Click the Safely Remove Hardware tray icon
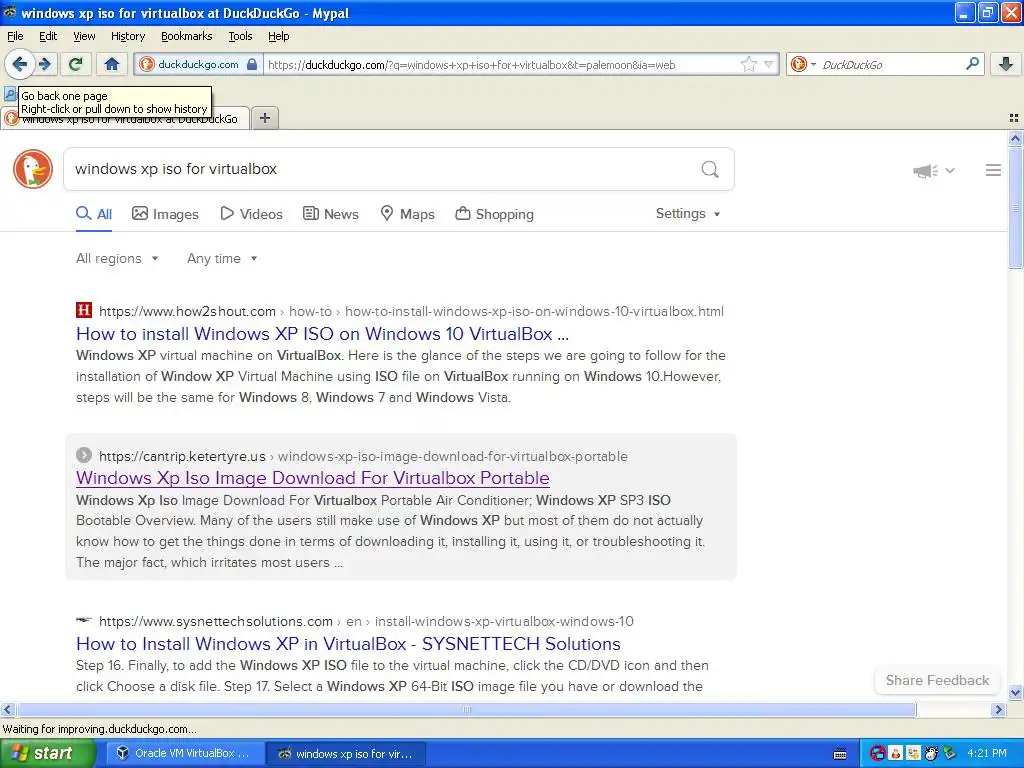Screen dimensions: 1024x768 click(950, 754)
